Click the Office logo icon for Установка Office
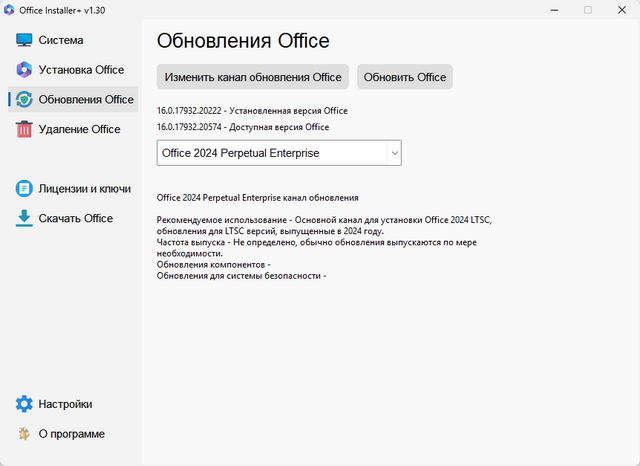640x466 pixels. tap(24, 70)
